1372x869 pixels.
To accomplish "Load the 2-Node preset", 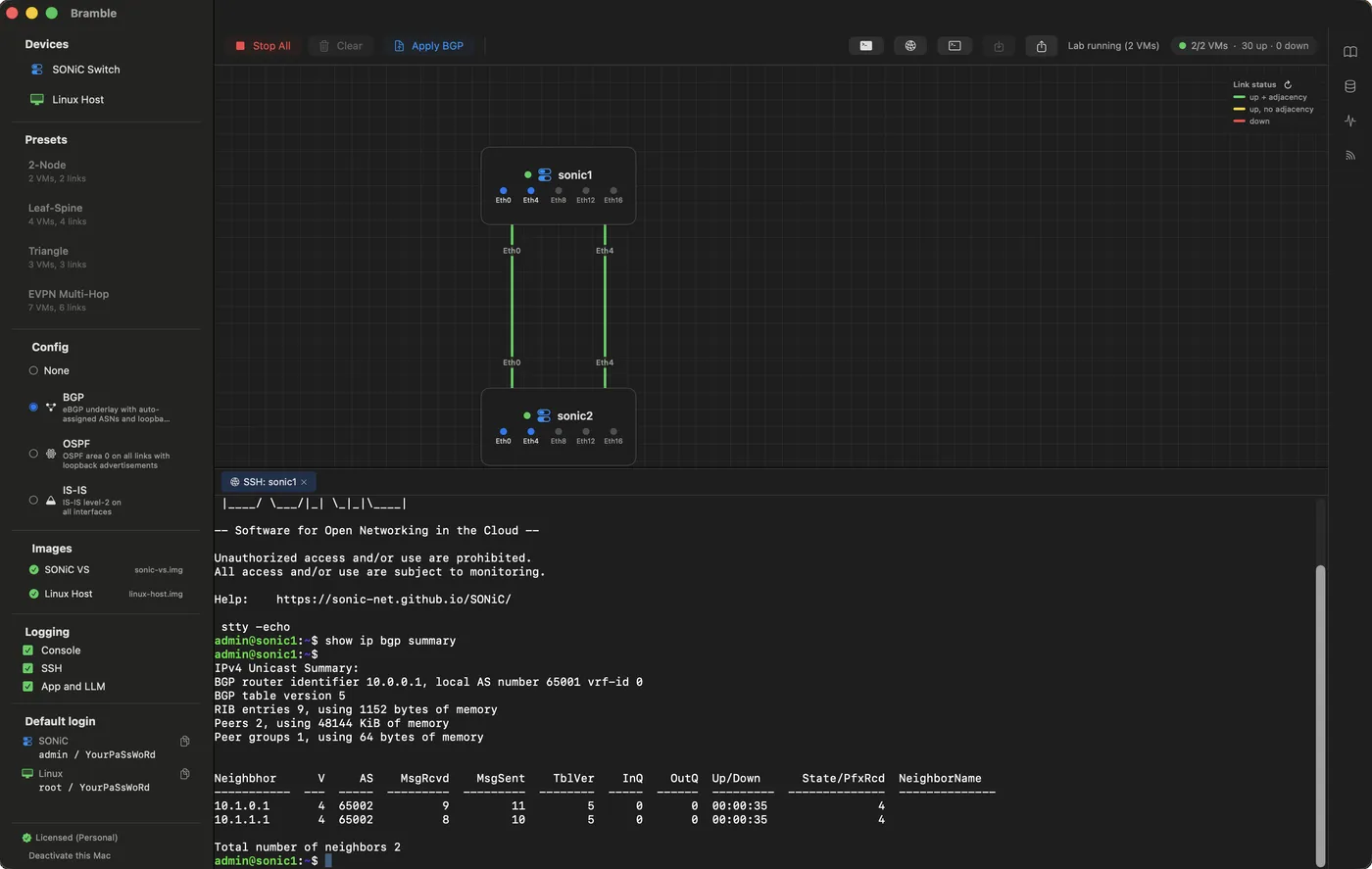I will 57,171.
